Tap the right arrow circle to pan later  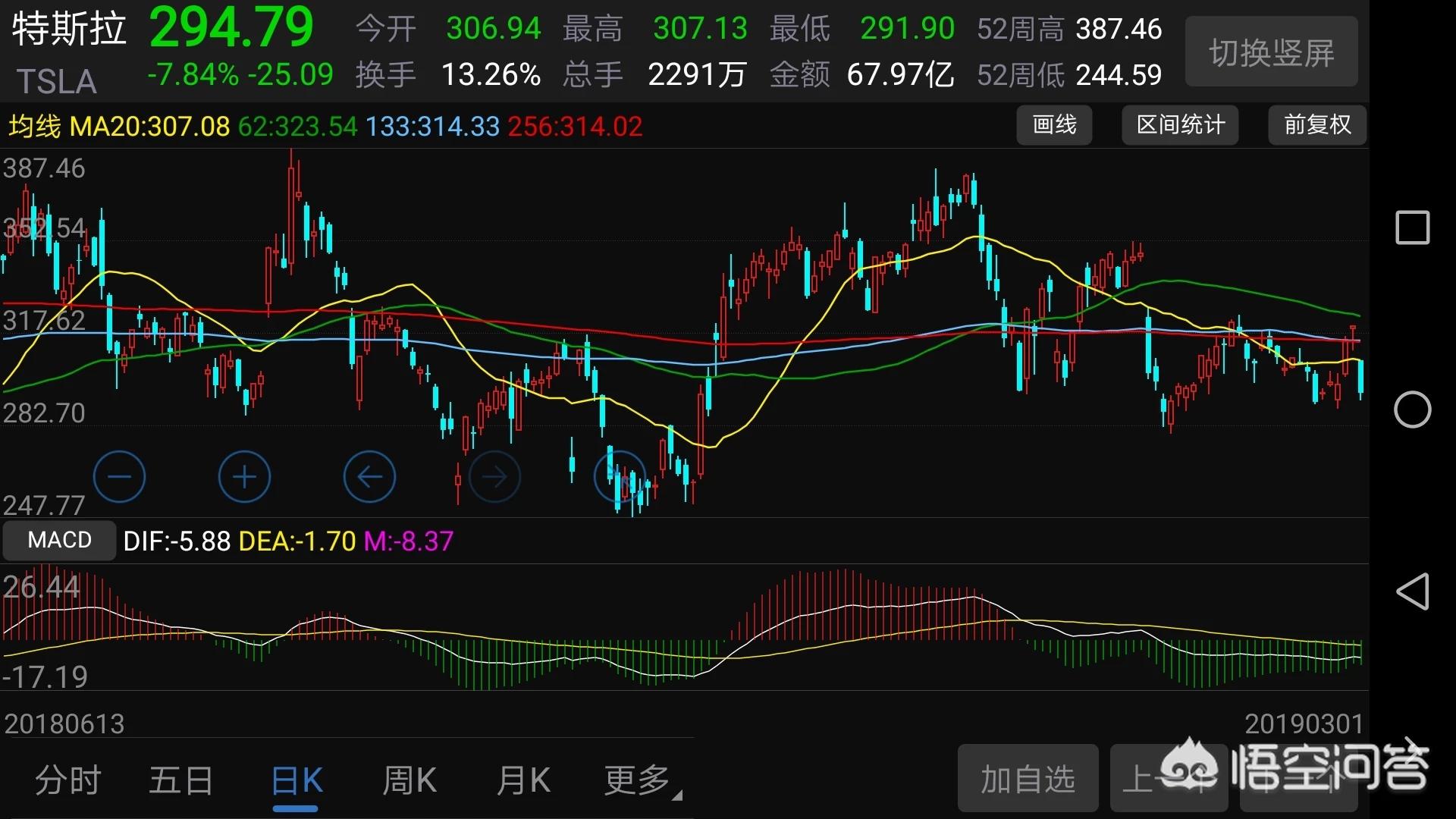494,477
